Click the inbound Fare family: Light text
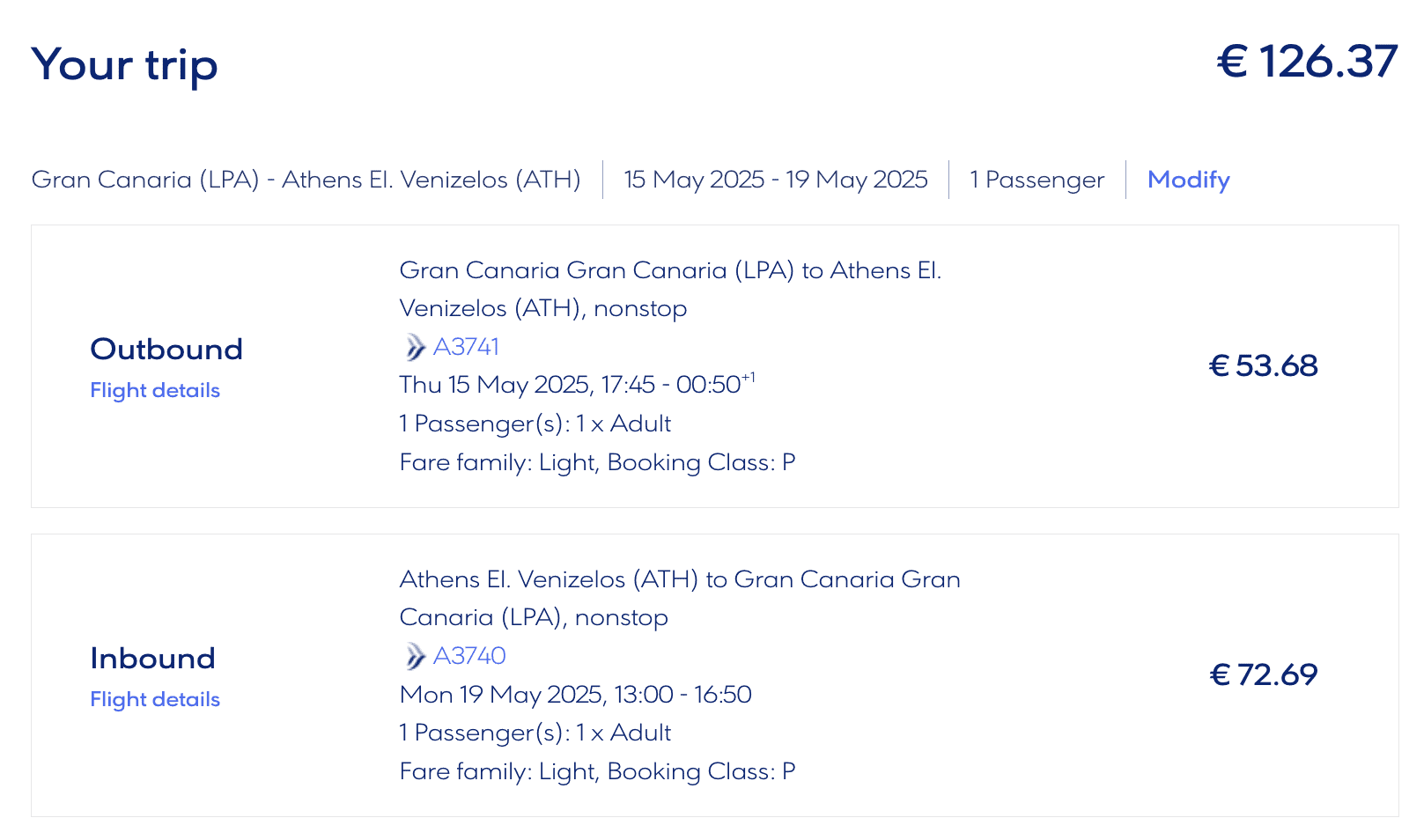Image resolution: width=1409 pixels, height=840 pixels. pos(499,771)
